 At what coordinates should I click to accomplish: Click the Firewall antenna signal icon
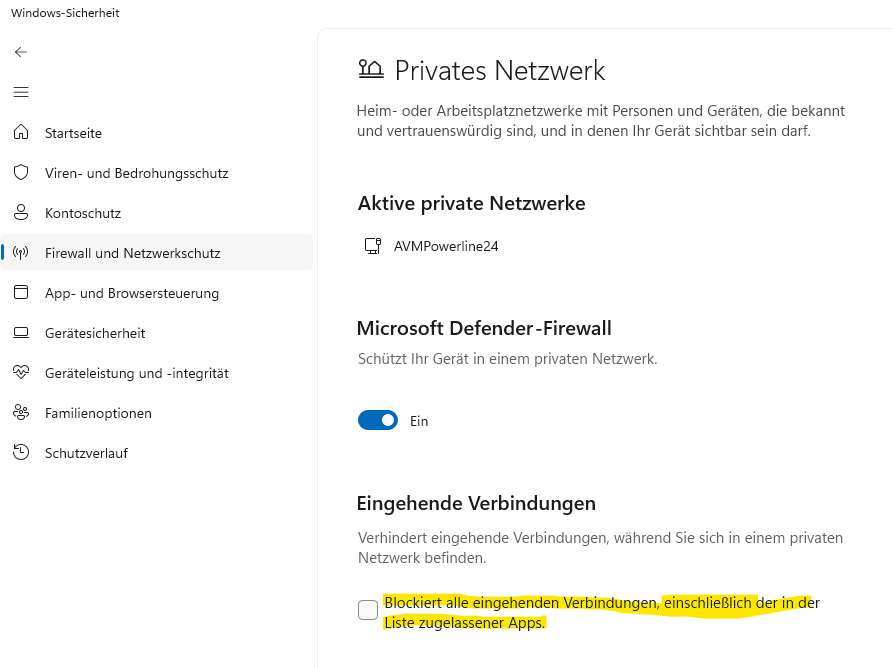click(21, 253)
